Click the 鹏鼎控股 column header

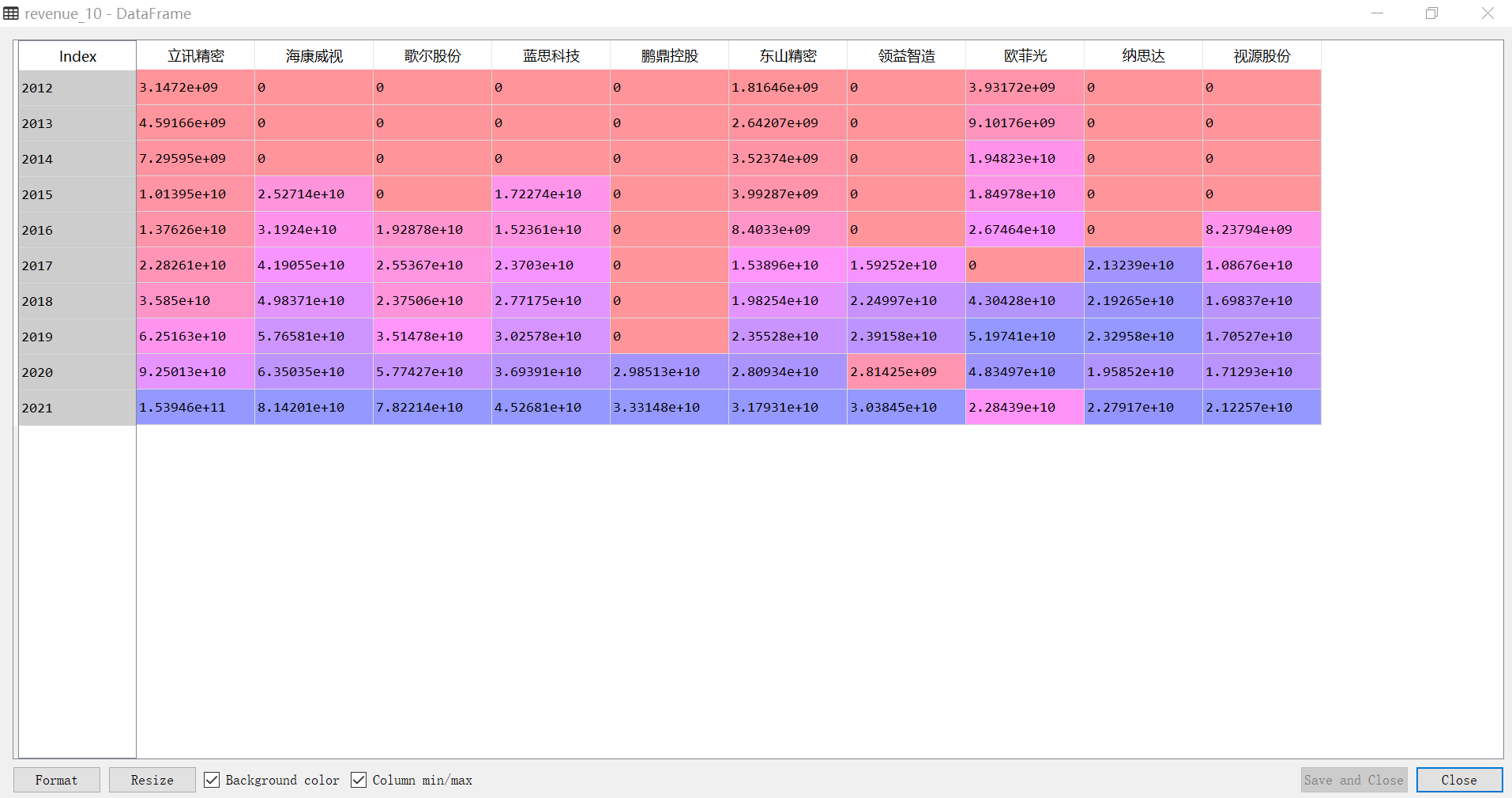coord(670,56)
